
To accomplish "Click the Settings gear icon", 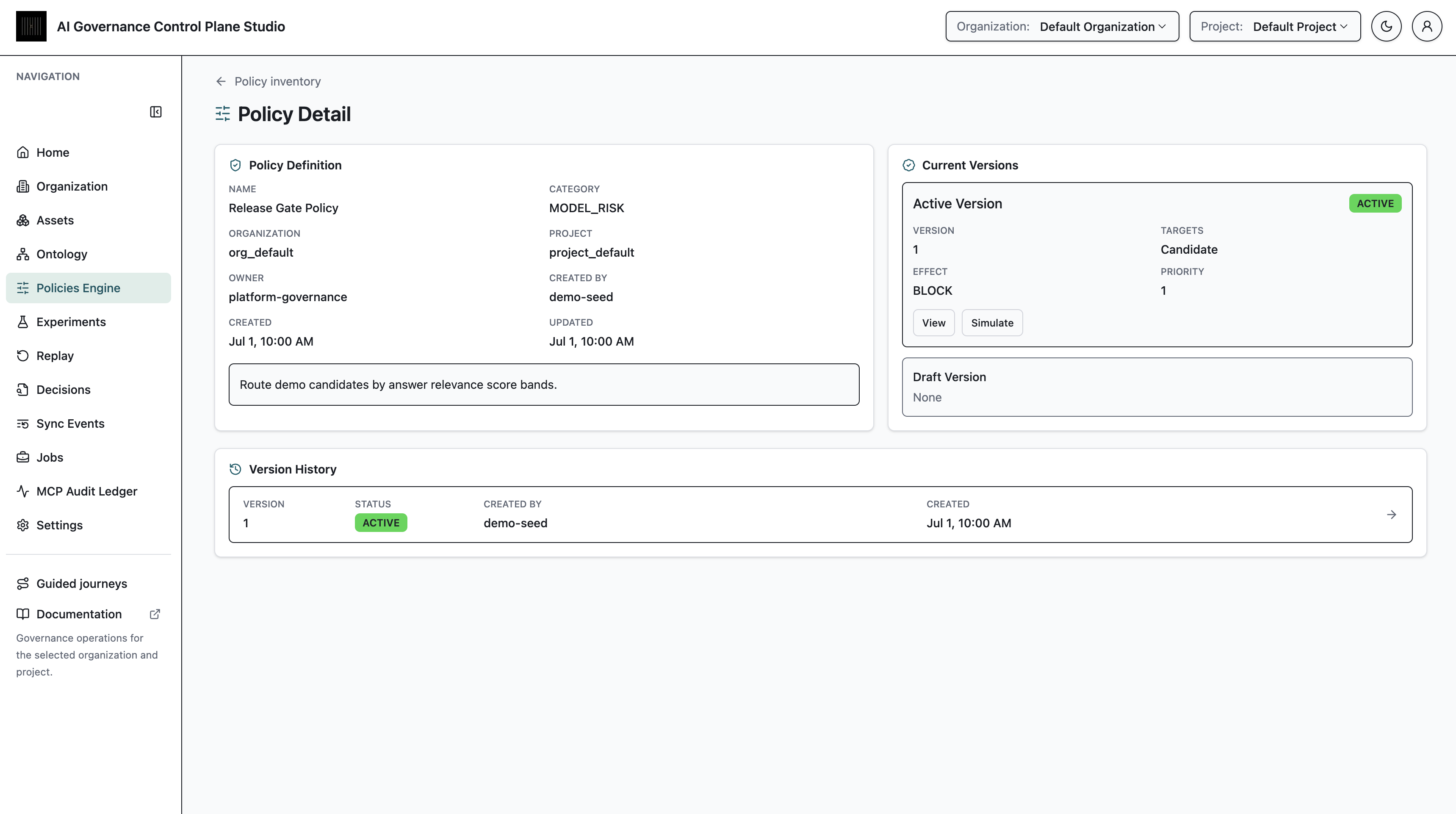I will click(x=22, y=526).
